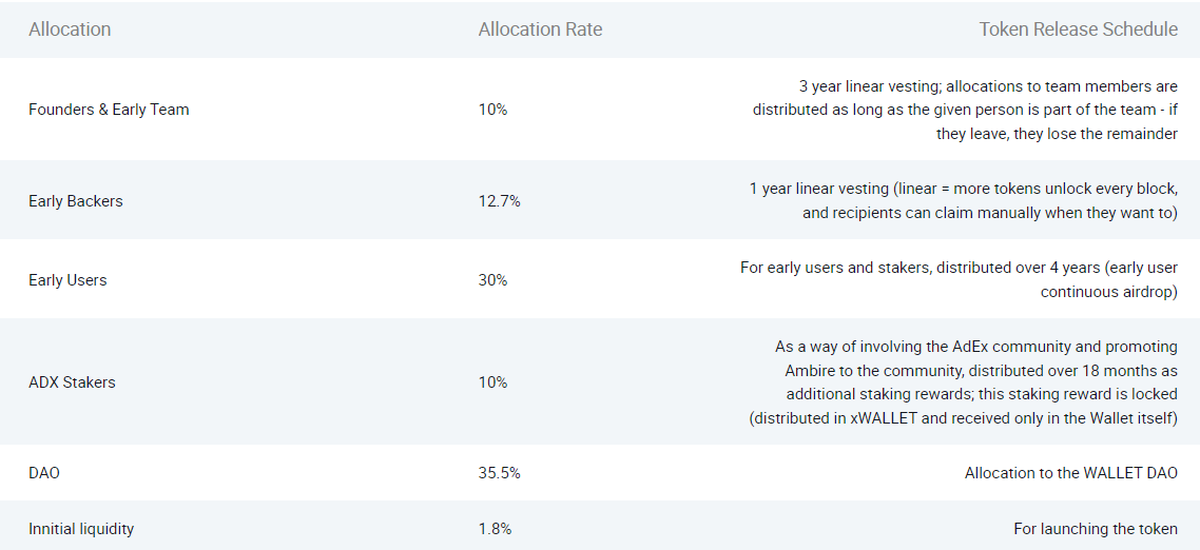This screenshot has height=550, width=1200.
Task: Click the 12.7% allocation rate
Action: pyautogui.click(x=499, y=201)
